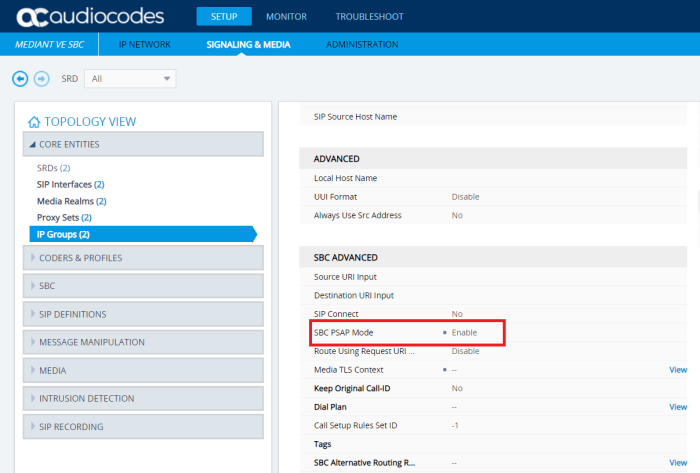Click View link for Media TLS Context
This screenshot has height=473, width=700.
click(x=677, y=369)
